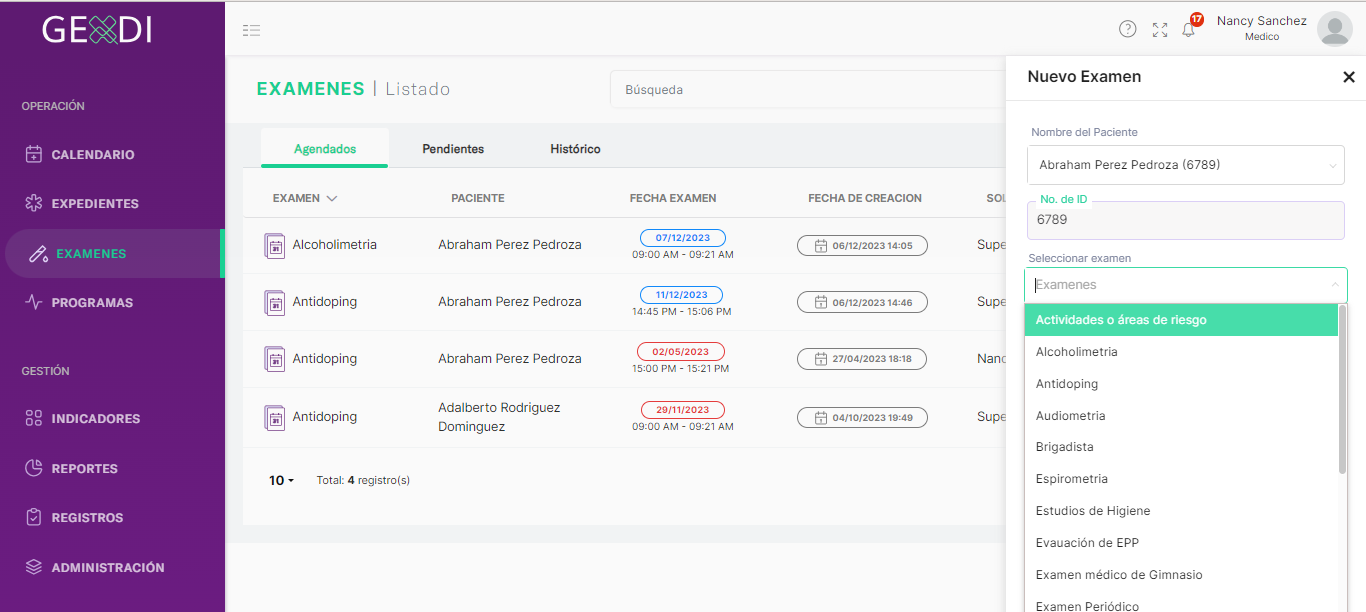Open the notifications bell
This screenshot has width=1366, height=612.
1188,30
